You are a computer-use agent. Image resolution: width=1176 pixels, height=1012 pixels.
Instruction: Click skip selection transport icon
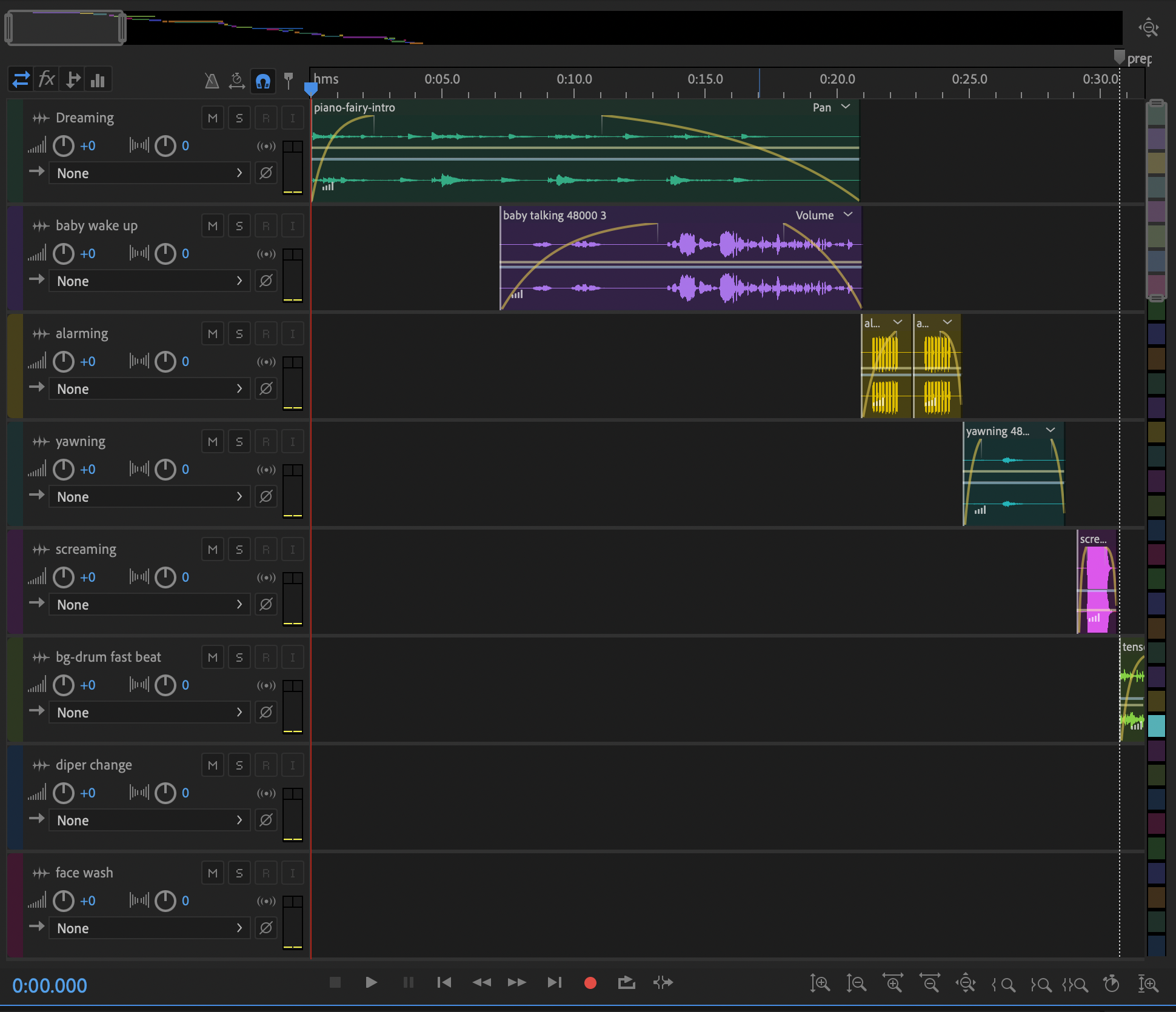coord(663,983)
